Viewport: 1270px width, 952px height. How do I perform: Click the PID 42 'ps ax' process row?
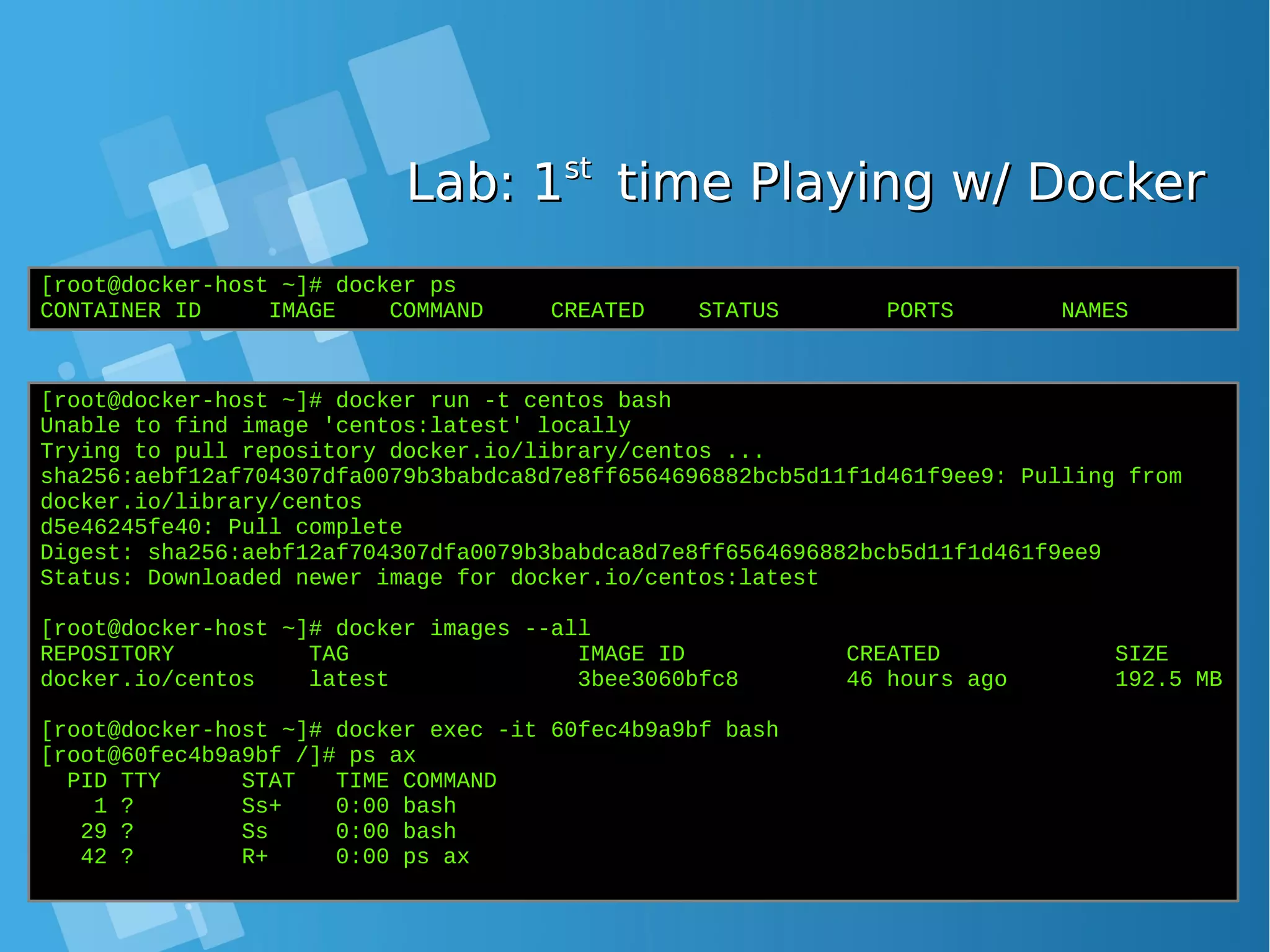[275, 856]
